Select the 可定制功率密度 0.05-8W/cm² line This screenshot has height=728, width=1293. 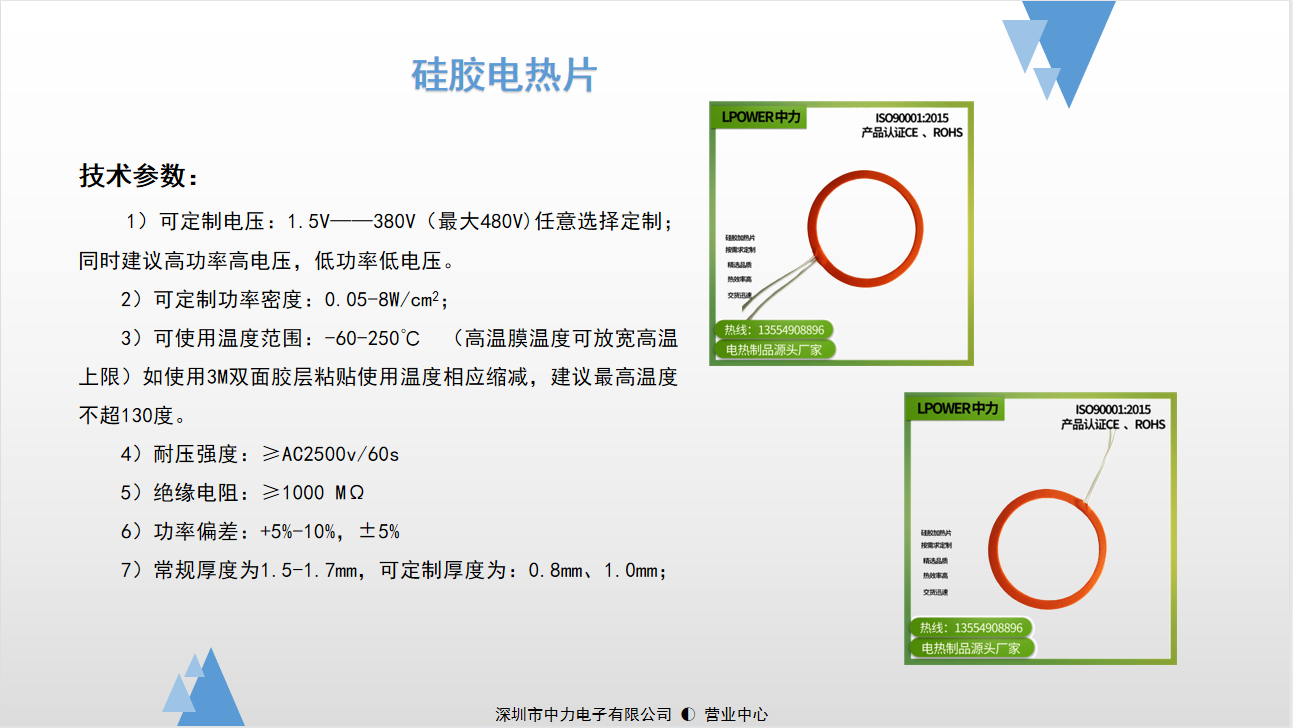pos(284,299)
